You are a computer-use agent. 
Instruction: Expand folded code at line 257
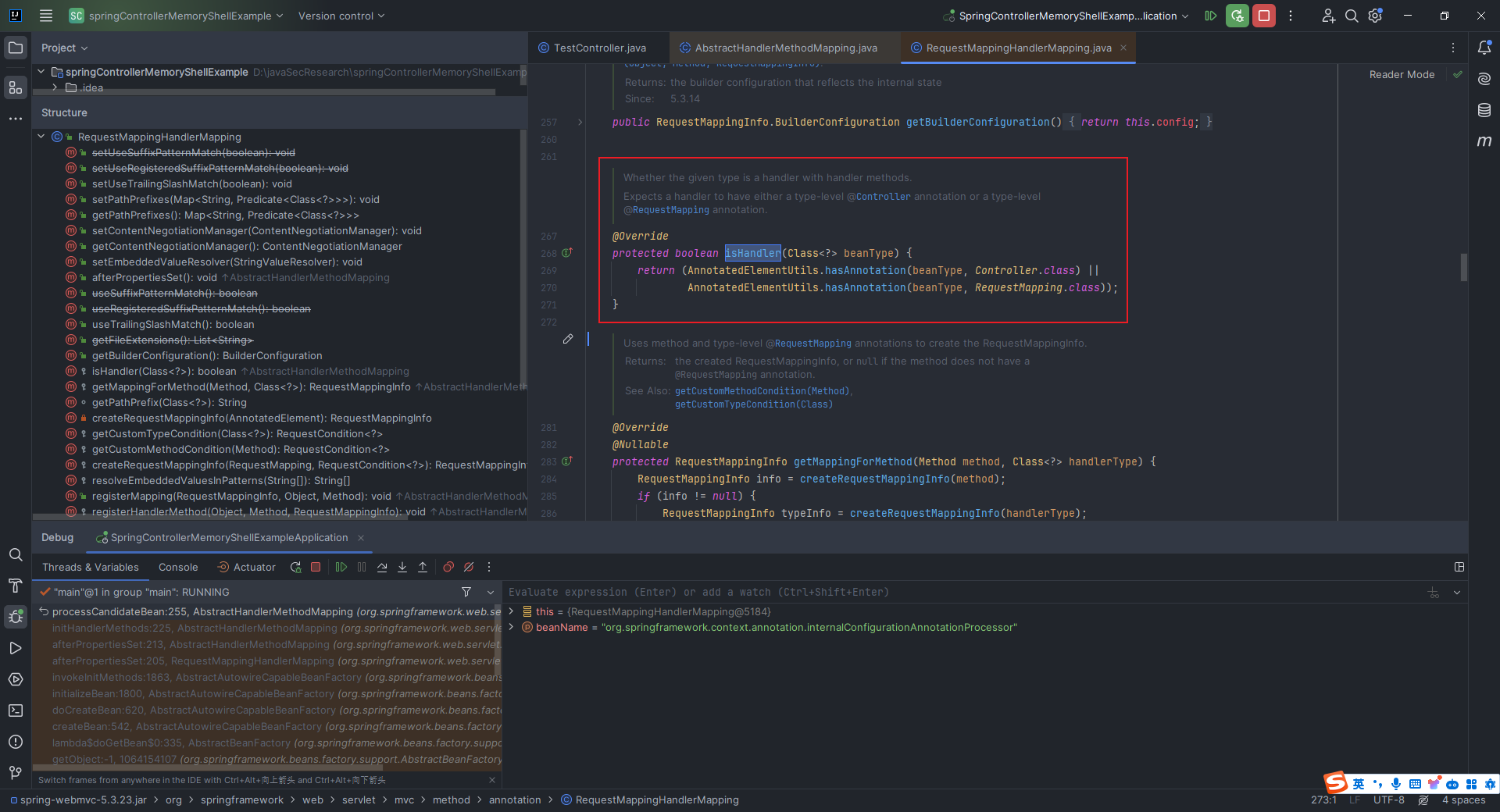pos(580,123)
